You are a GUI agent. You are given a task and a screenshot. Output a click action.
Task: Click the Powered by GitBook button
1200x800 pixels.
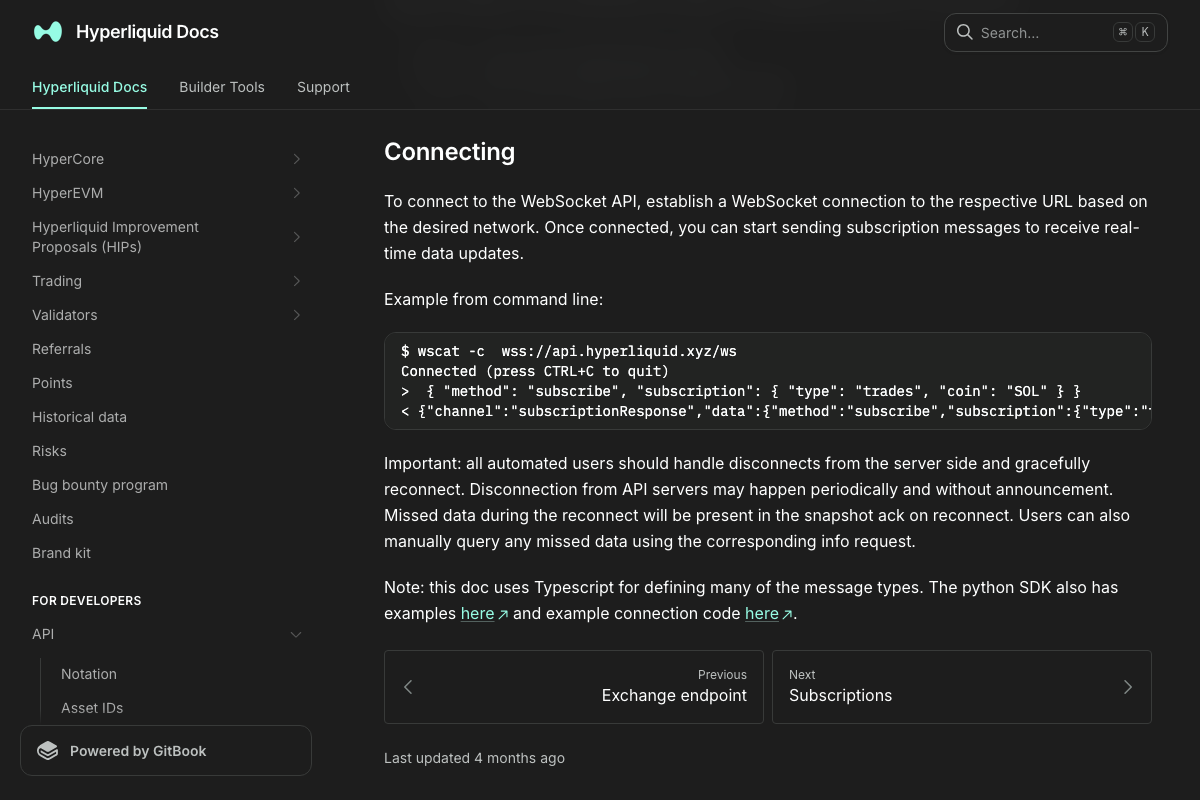pyautogui.click(x=166, y=751)
